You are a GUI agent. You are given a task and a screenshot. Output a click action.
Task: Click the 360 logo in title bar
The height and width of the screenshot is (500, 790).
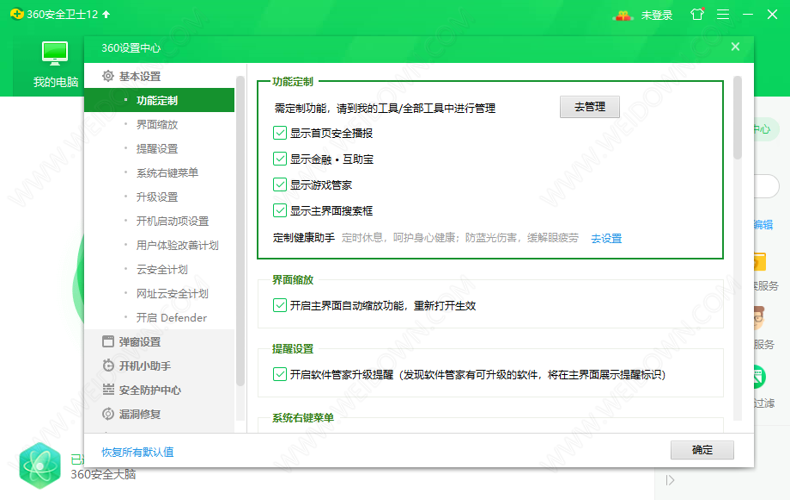(x=17, y=14)
